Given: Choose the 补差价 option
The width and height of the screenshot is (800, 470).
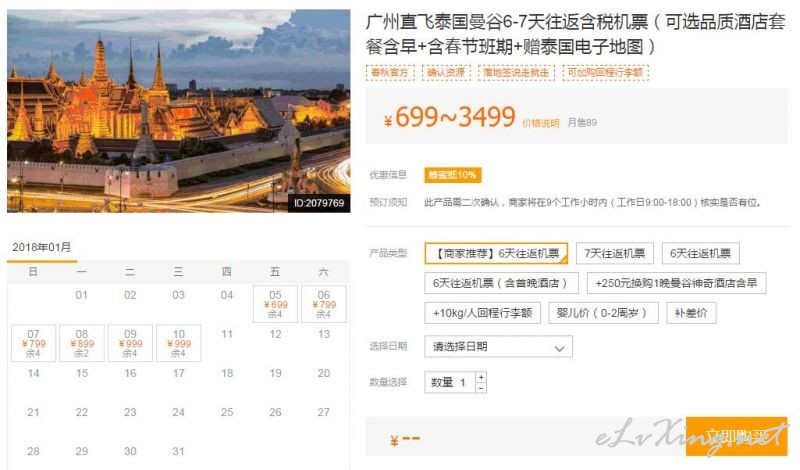Looking at the screenshot, I should pyautogui.click(x=691, y=313).
